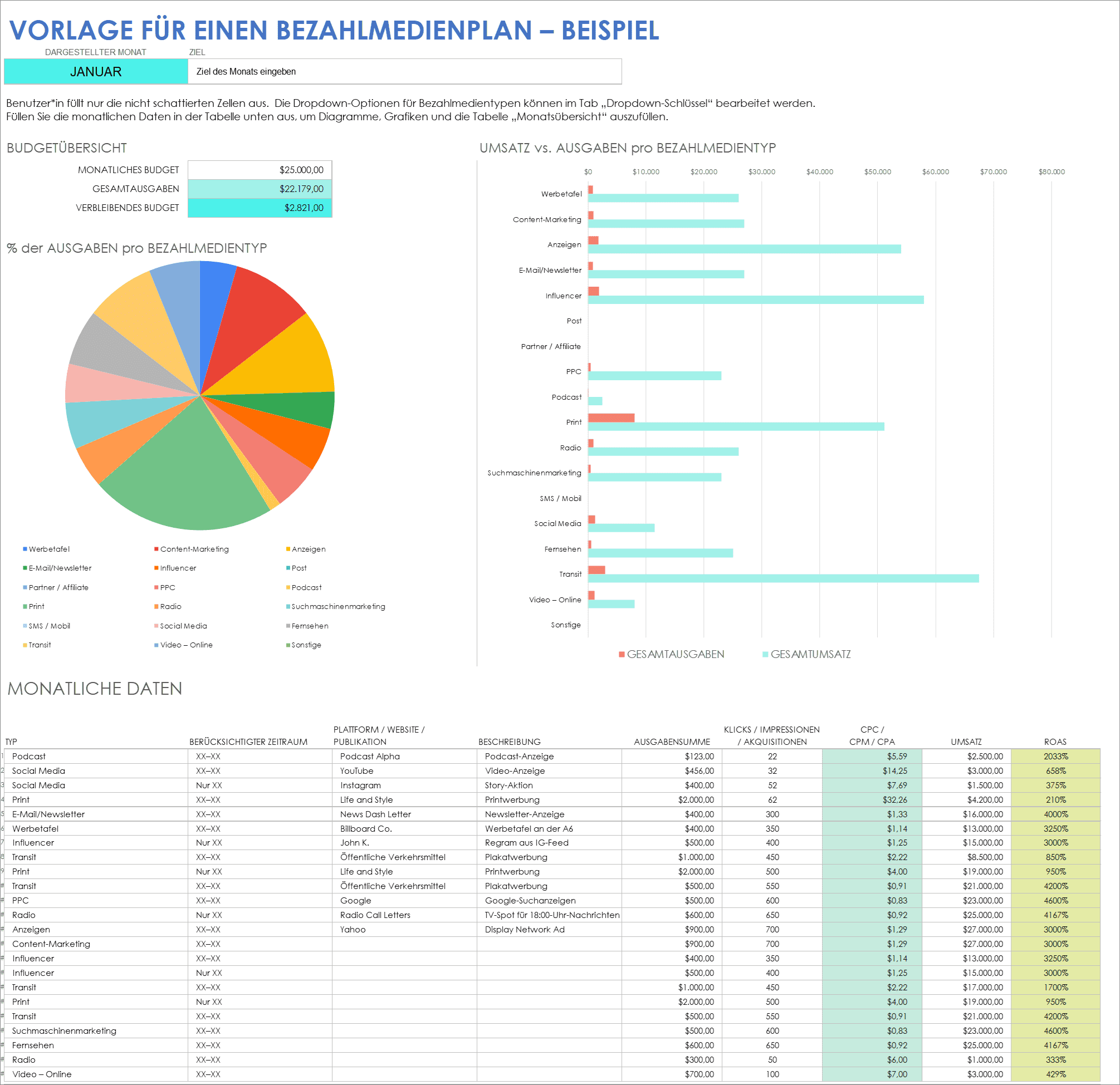Select the $6,00 CPC cell
This screenshot has width=1120, height=1085.
pos(872,1060)
